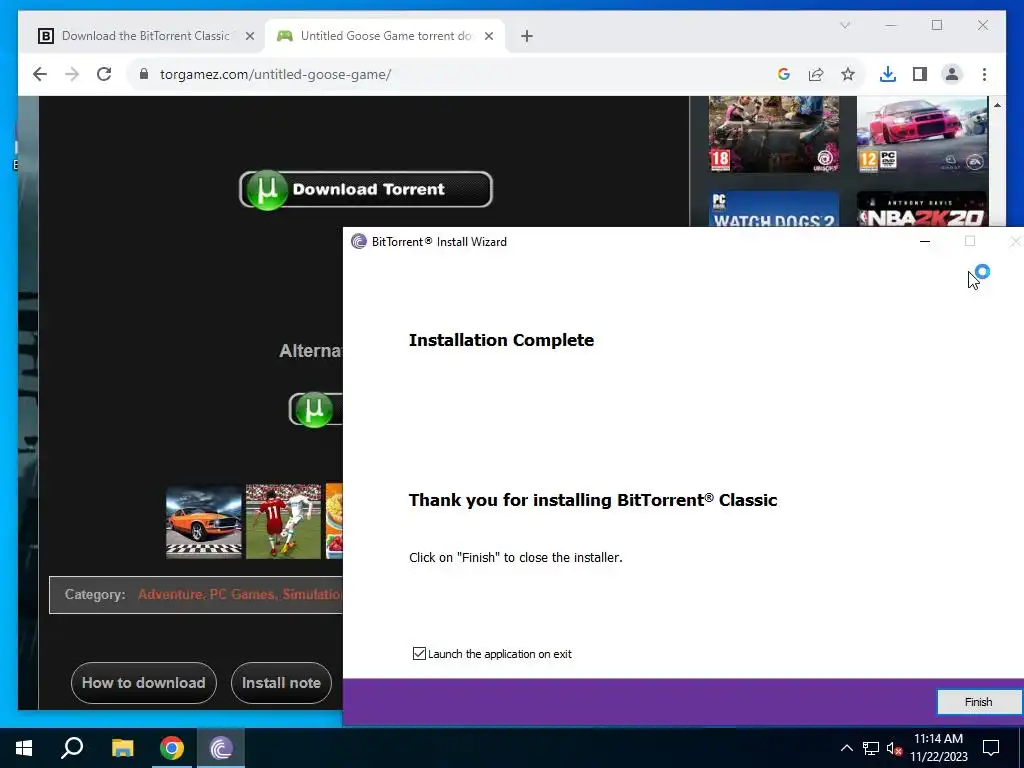Click BitTorrent logo in wizard title bar

[x=359, y=242]
